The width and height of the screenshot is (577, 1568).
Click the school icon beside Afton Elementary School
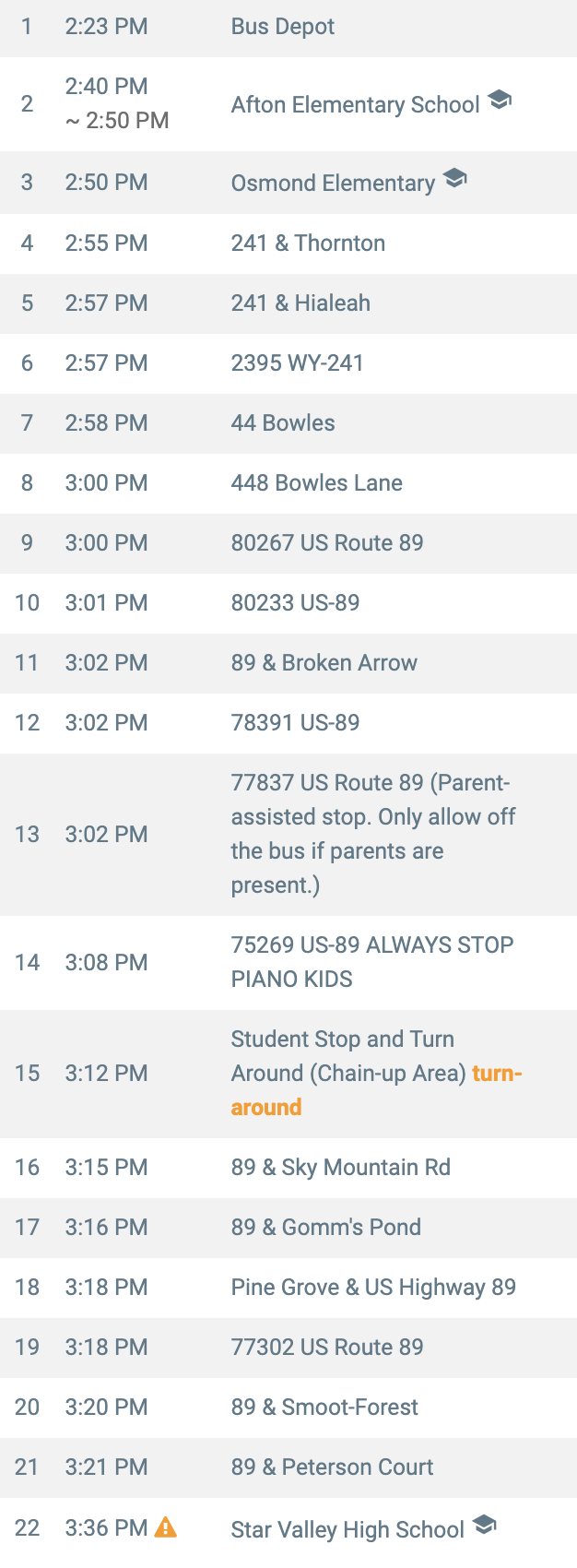click(x=500, y=101)
